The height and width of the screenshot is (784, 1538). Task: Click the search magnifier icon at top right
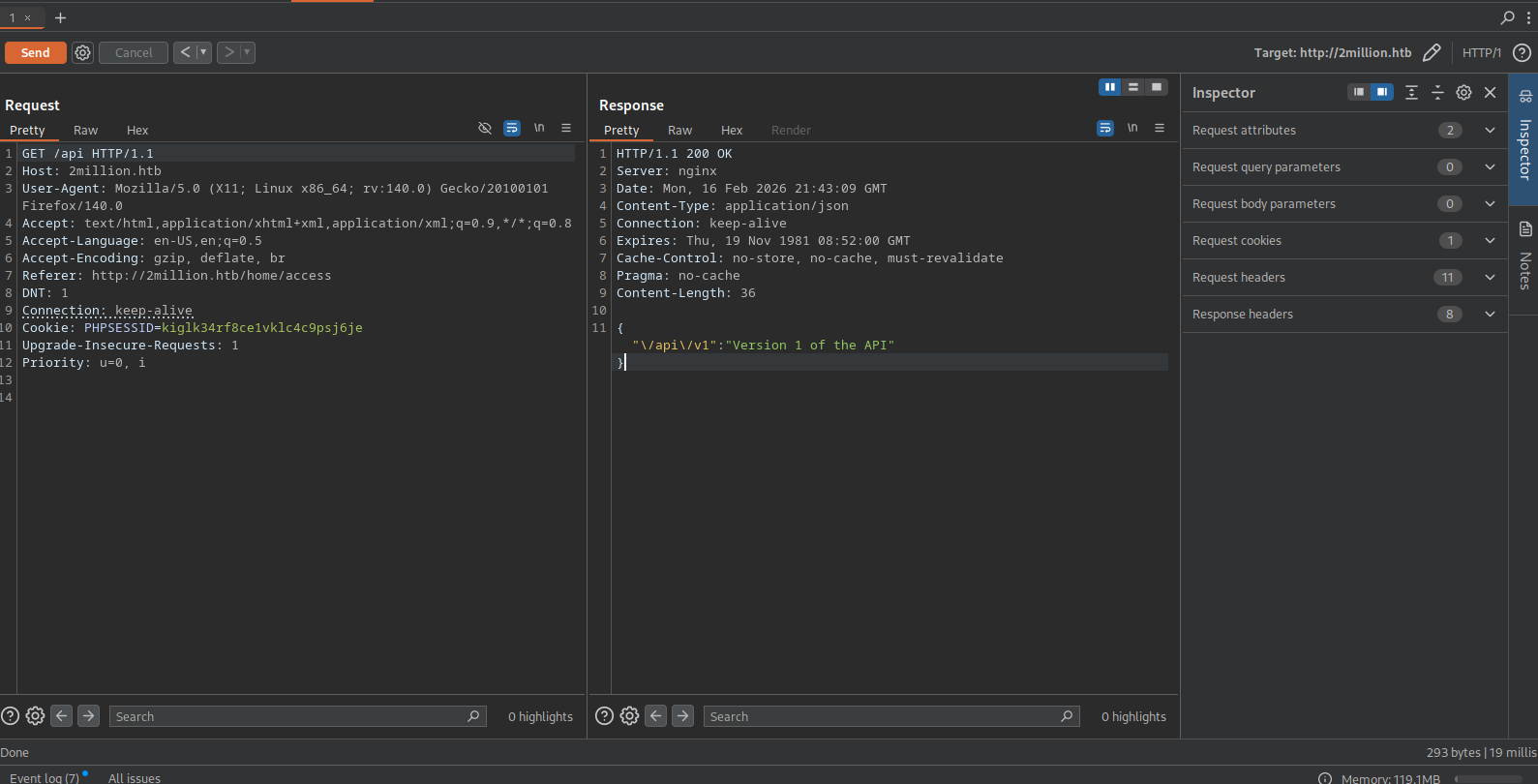pyautogui.click(x=1507, y=17)
